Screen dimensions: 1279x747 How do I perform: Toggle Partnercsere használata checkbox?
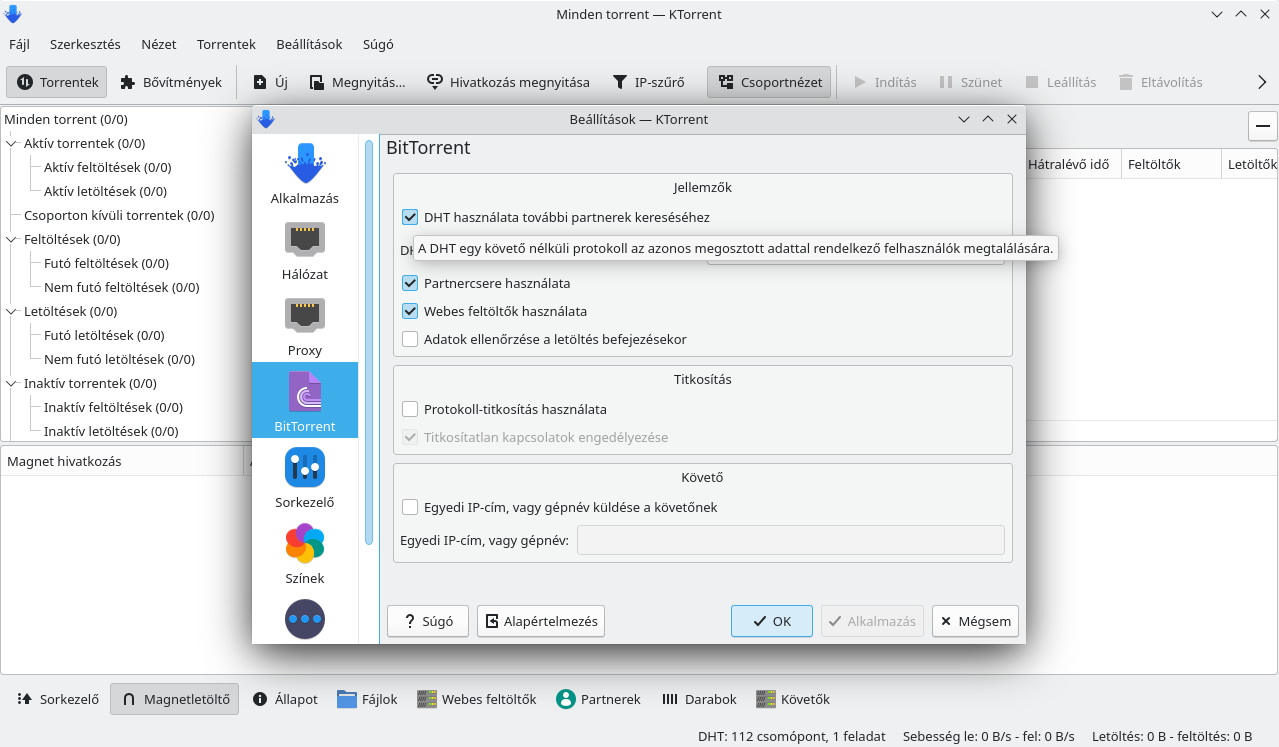(410, 283)
